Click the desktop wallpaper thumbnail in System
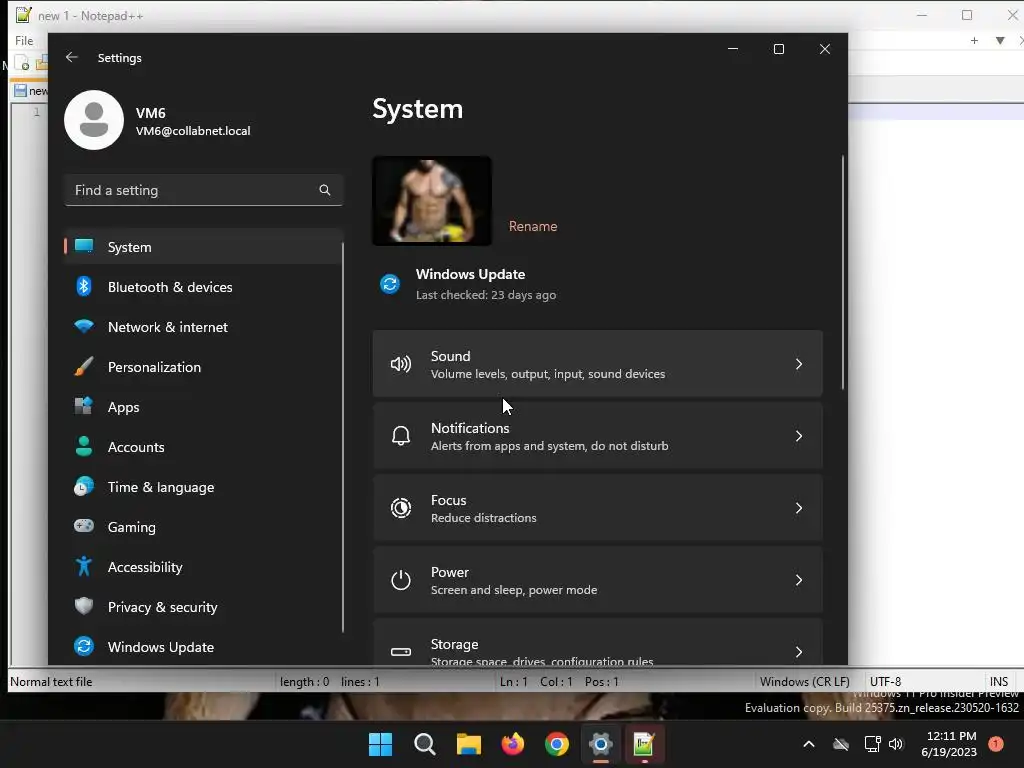This screenshot has height=768, width=1024. pyautogui.click(x=432, y=201)
